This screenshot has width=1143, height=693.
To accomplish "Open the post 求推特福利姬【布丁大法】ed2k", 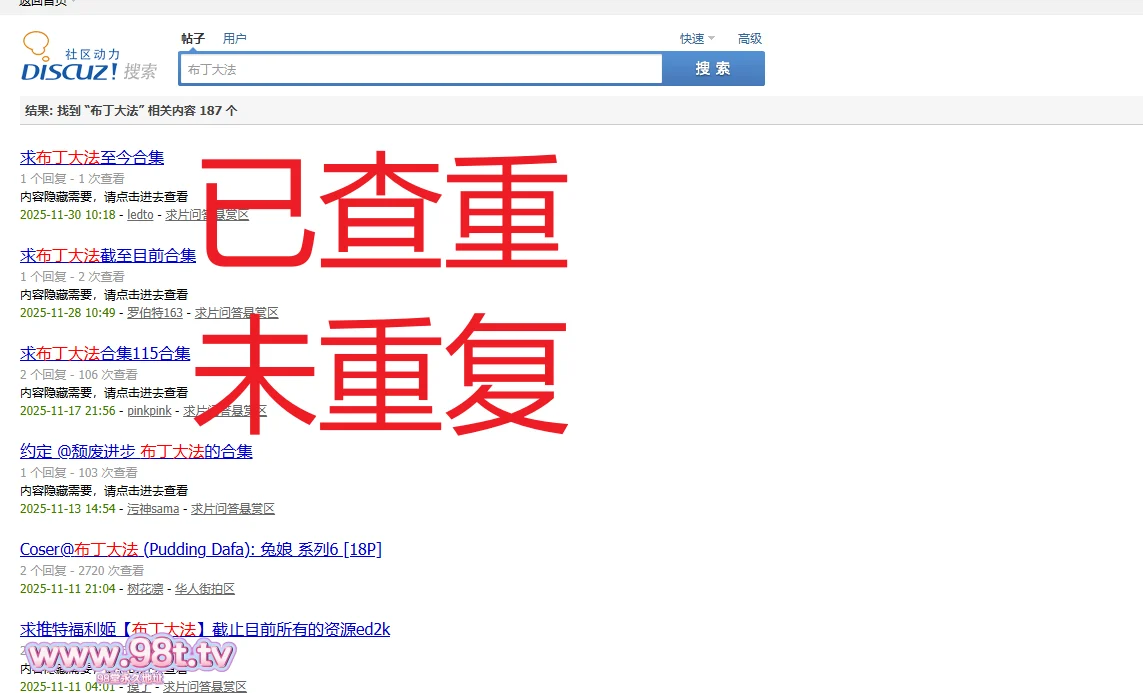I will tap(205, 629).
